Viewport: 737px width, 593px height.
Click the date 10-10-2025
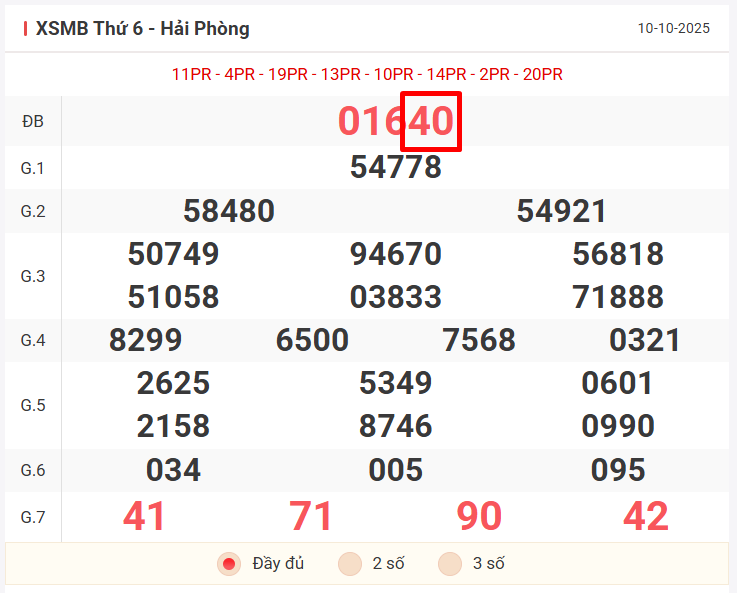click(x=673, y=29)
